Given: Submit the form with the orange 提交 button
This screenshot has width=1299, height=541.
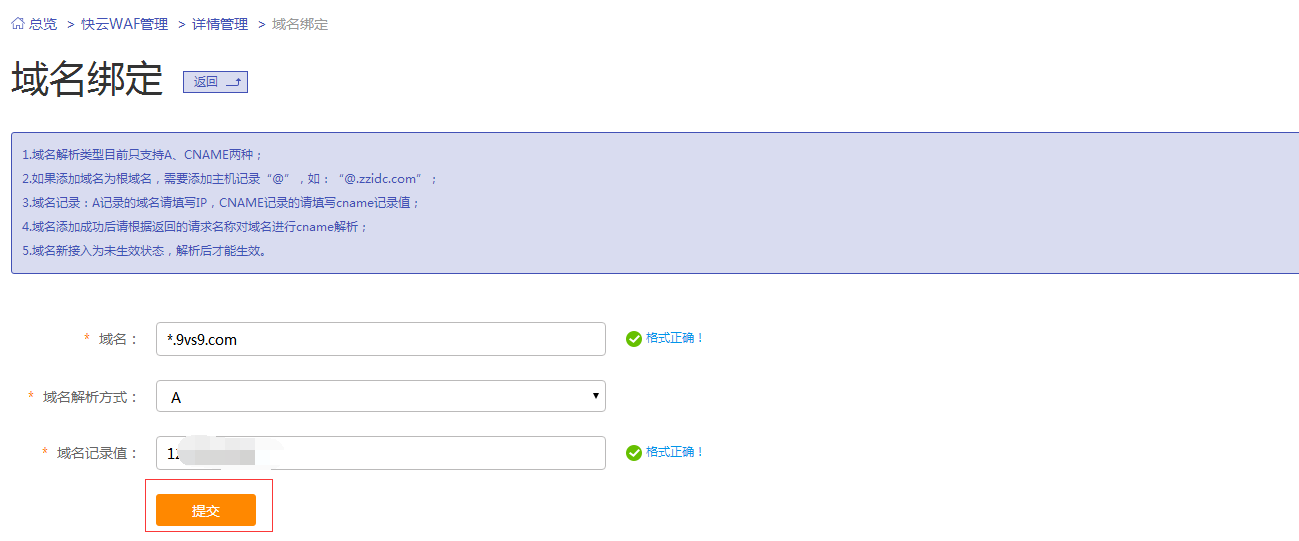Looking at the screenshot, I should (x=206, y=510).
